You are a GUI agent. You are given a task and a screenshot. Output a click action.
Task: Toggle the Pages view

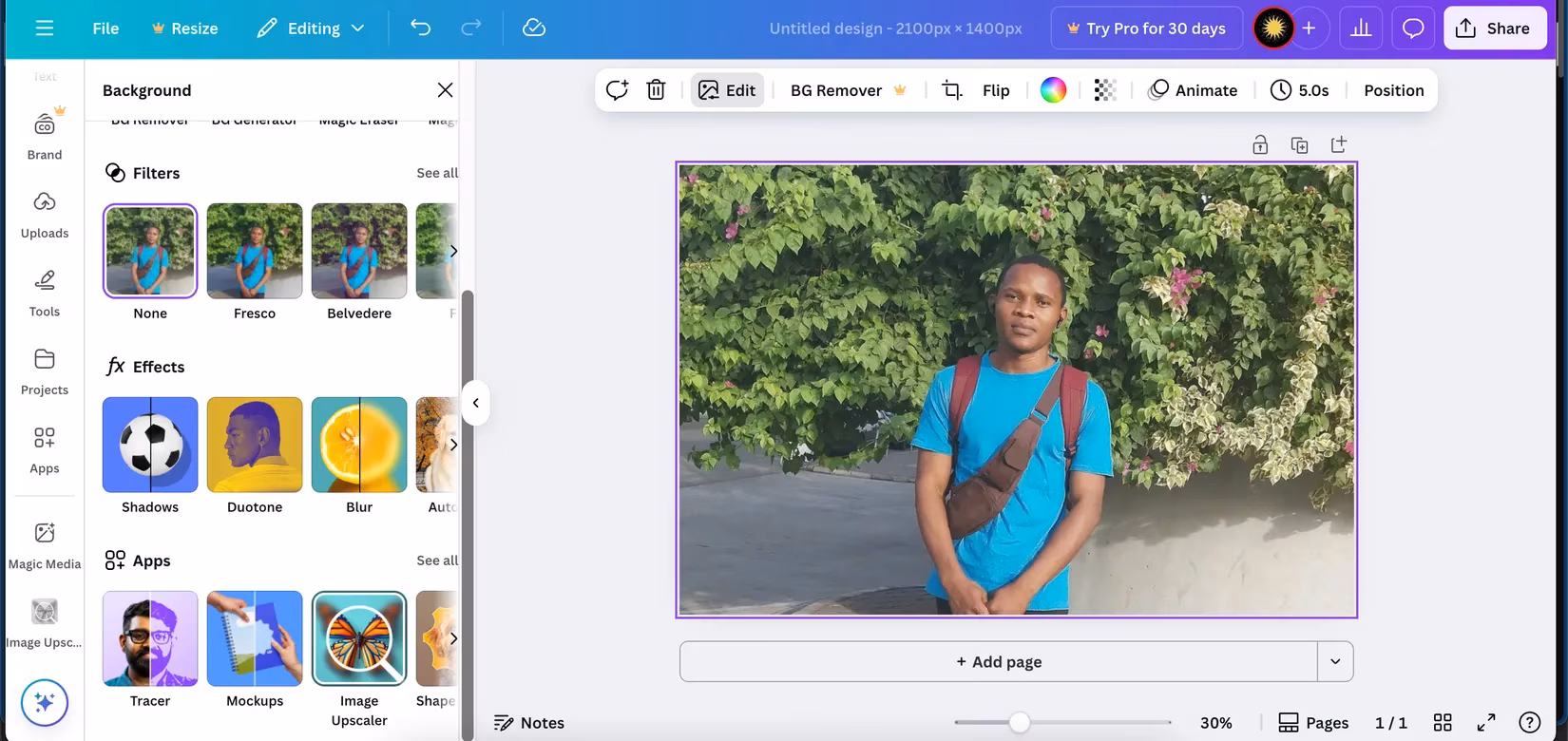click(1313, 723)
